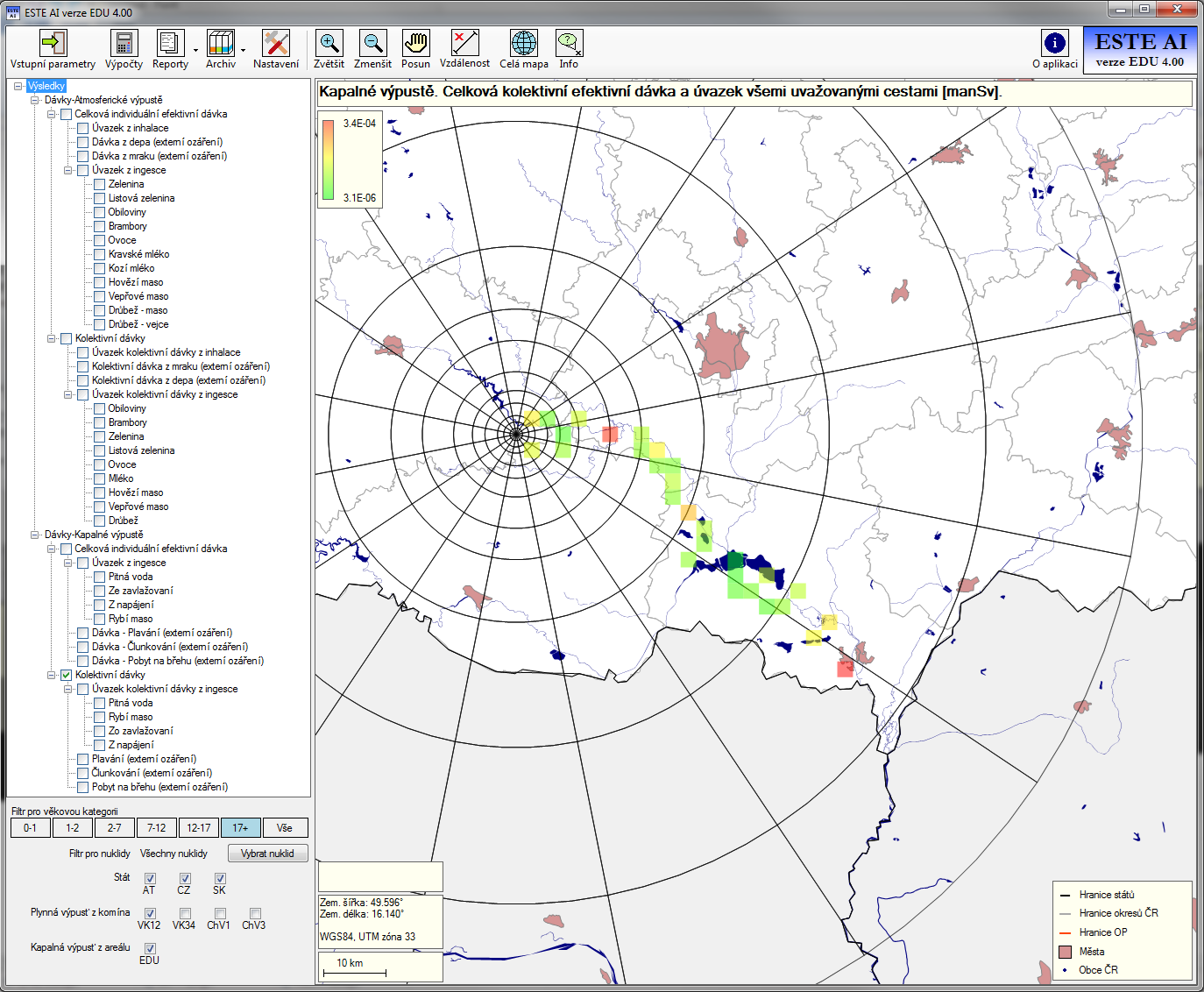
Task: Open the Reporty document icon
Action: [170, 43]
